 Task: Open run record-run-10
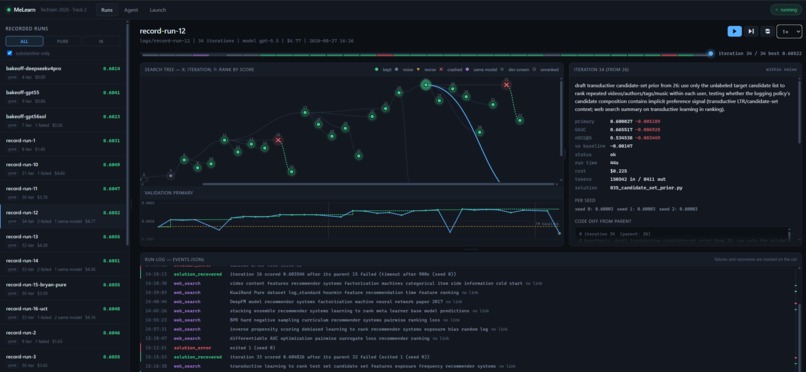(x=63, y=169)
